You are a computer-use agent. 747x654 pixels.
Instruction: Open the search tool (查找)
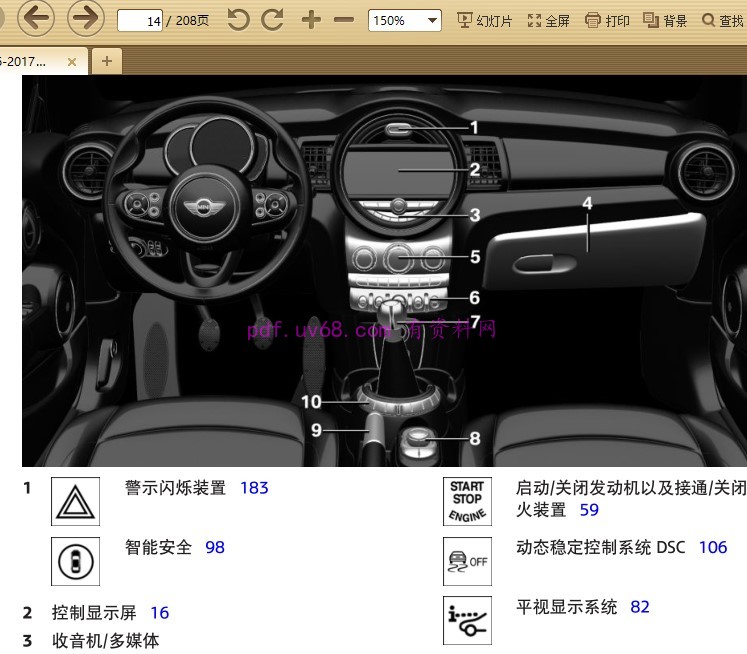[723, 20]
